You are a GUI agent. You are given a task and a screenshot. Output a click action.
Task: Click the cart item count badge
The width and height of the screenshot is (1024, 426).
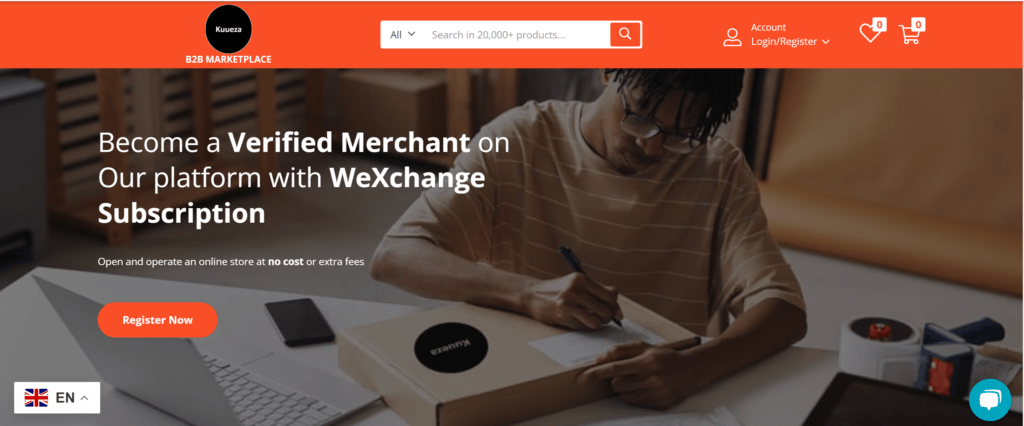click(x=918, y=25)
